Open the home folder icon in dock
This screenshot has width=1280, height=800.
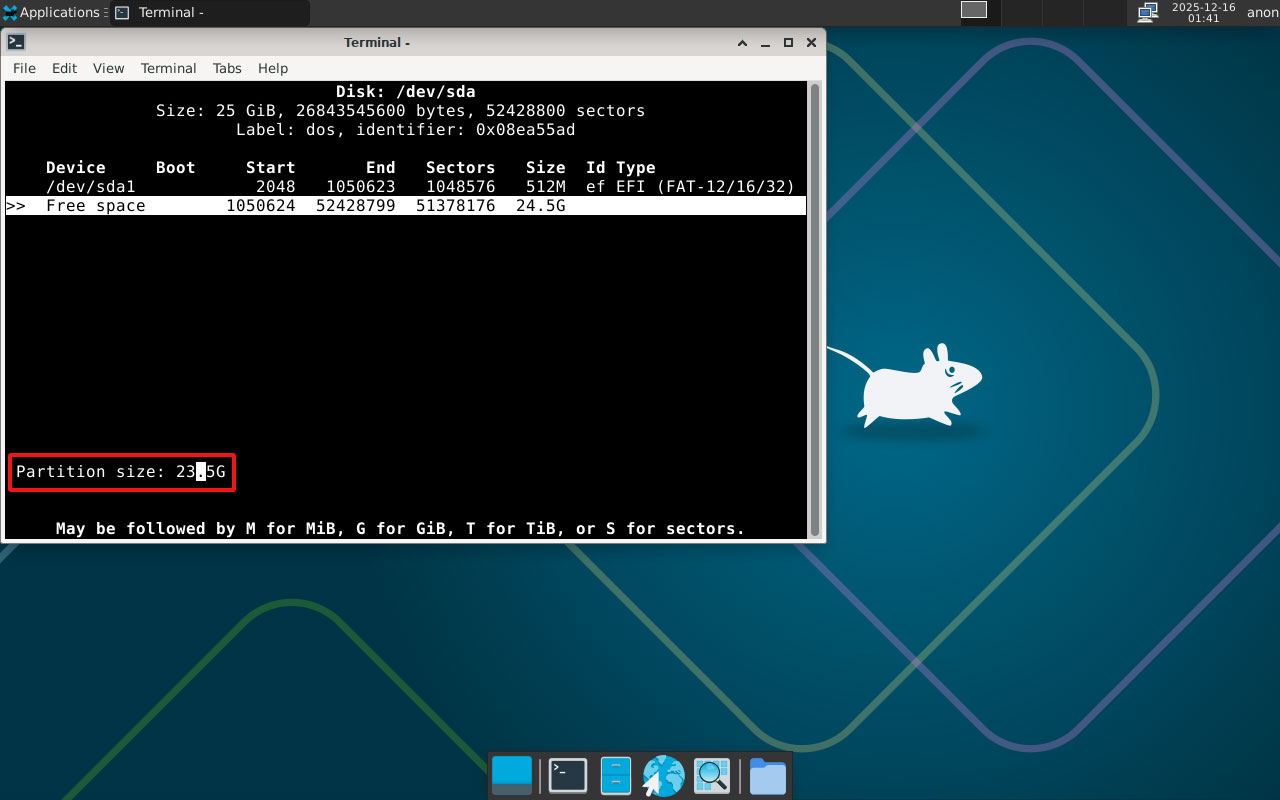click(x=767, y=775)
